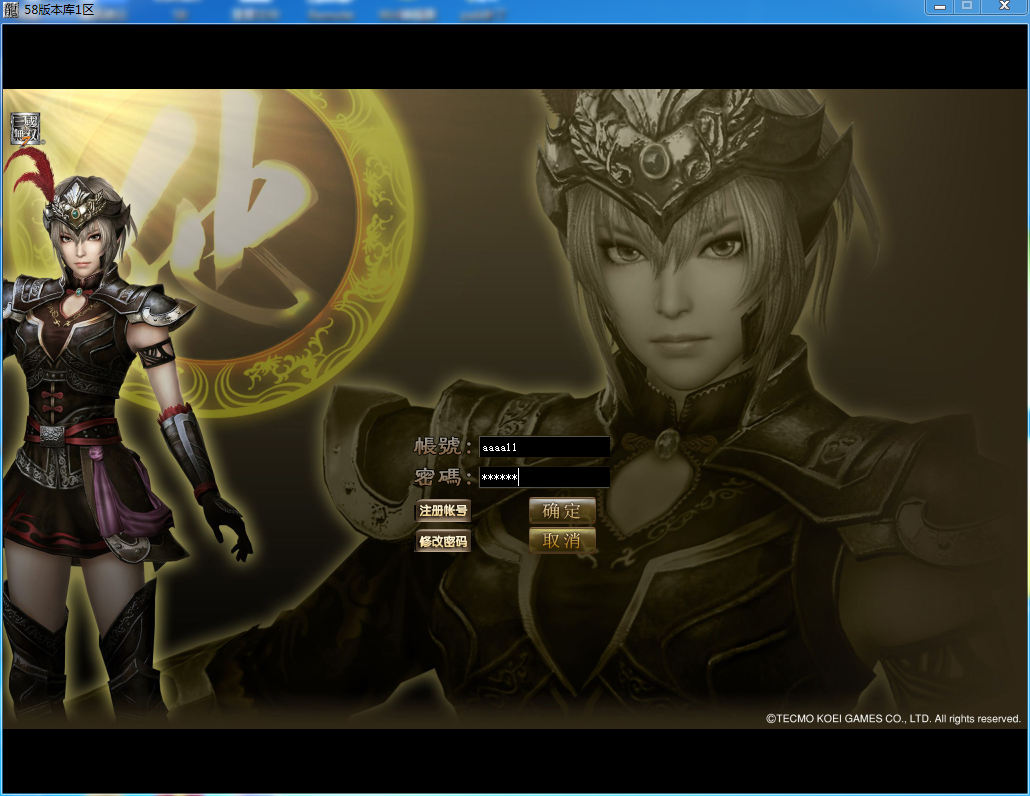Click the 58版本库1区 window title text
The height and width of the screenshot is (796, 1030).
[x=59, y=10]
